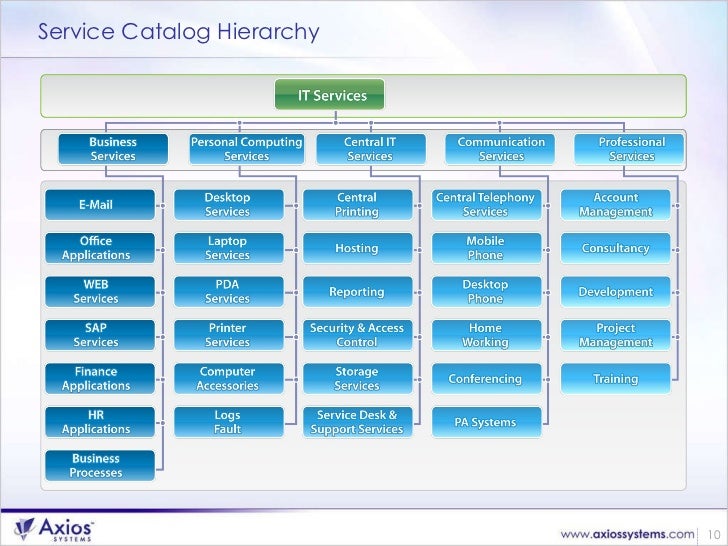The width and height of the screenshot is (728, 546).
Task: Click the Reporting box
Action: click(358, 292)
